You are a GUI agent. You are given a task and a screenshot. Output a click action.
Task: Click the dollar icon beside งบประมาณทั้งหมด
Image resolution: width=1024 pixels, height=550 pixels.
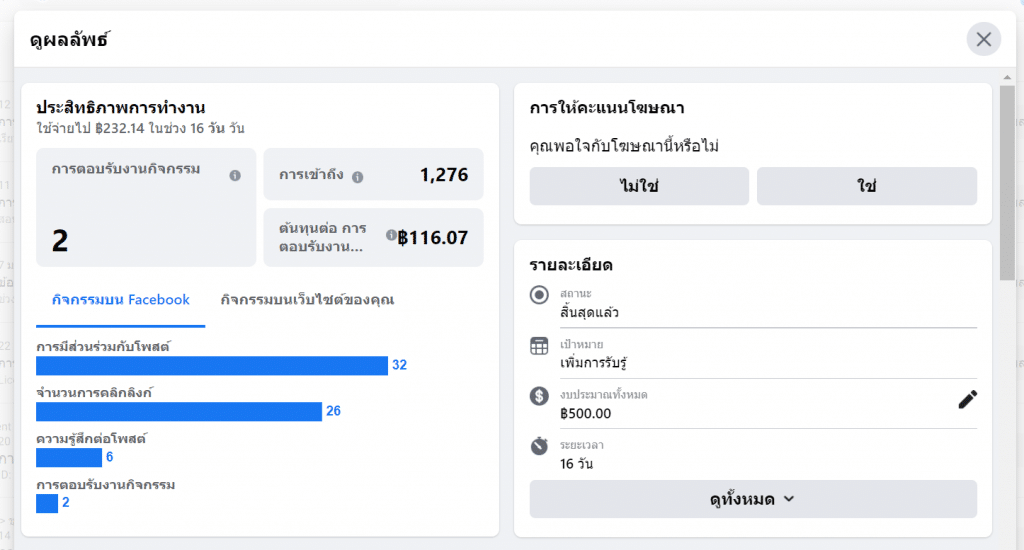tap(539, 396)
